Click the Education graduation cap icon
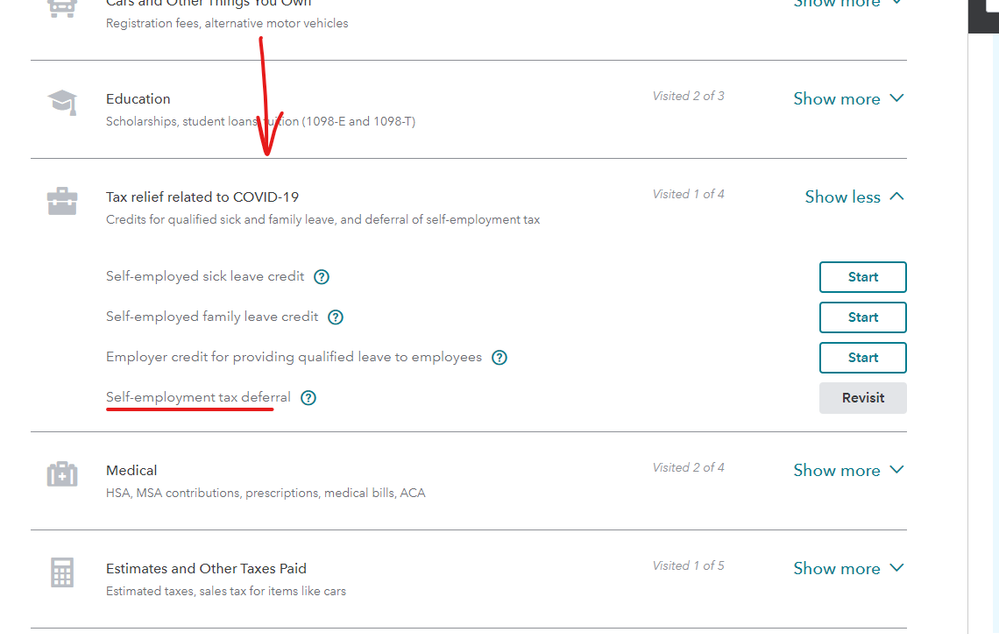Image resolution: width=999 pixels, height=634 pixels. 62,101
